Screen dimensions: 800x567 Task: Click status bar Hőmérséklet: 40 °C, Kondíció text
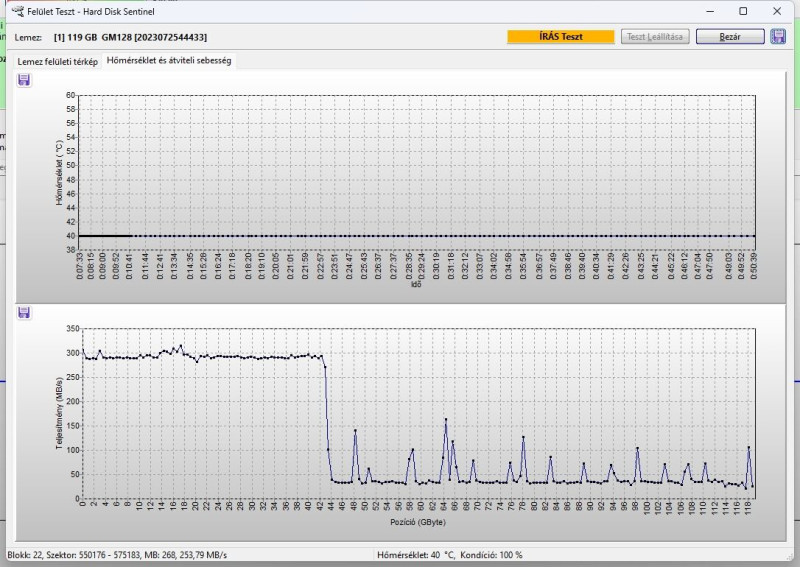pos(449,555)
